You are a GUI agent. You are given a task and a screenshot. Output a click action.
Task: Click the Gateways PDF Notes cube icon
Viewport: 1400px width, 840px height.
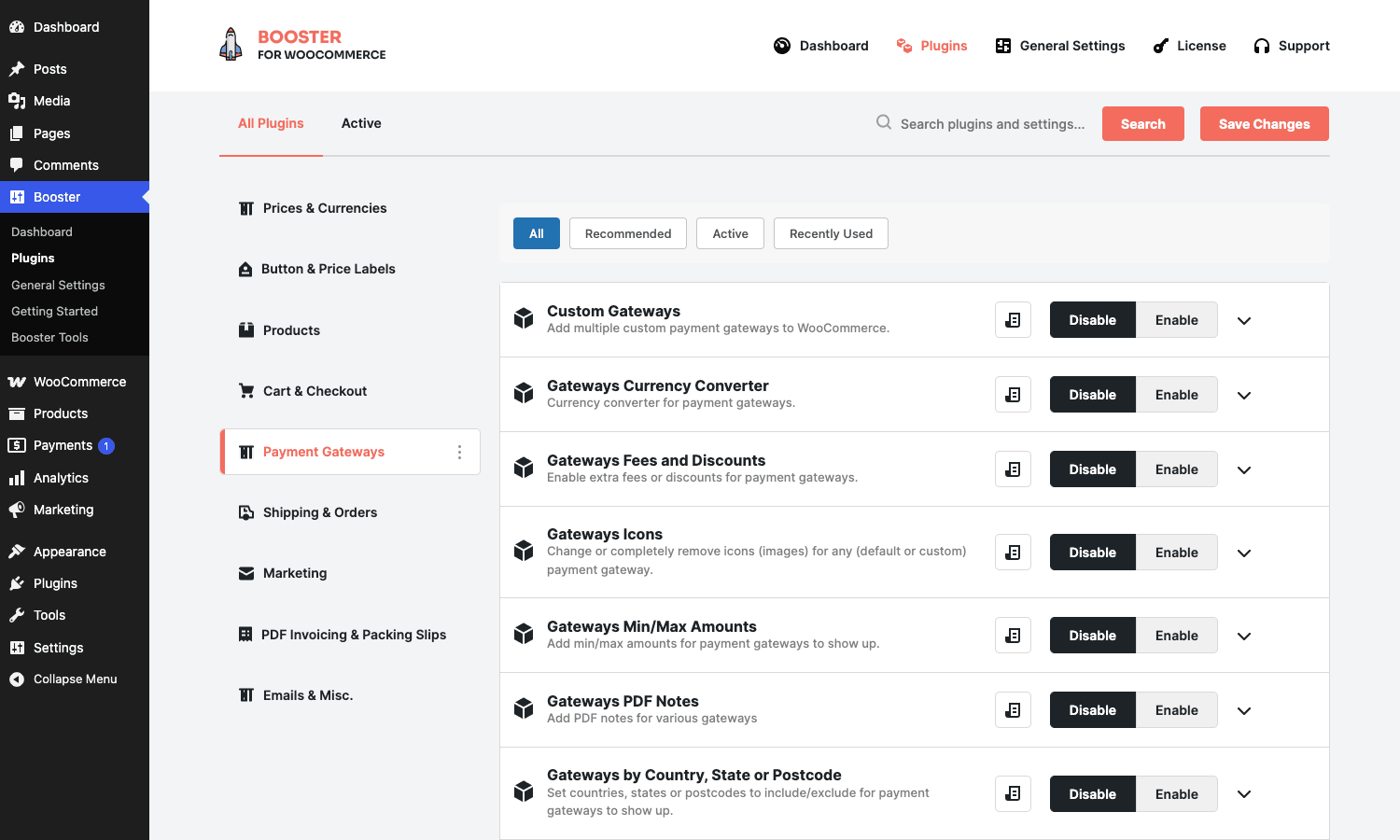[524, 708]
